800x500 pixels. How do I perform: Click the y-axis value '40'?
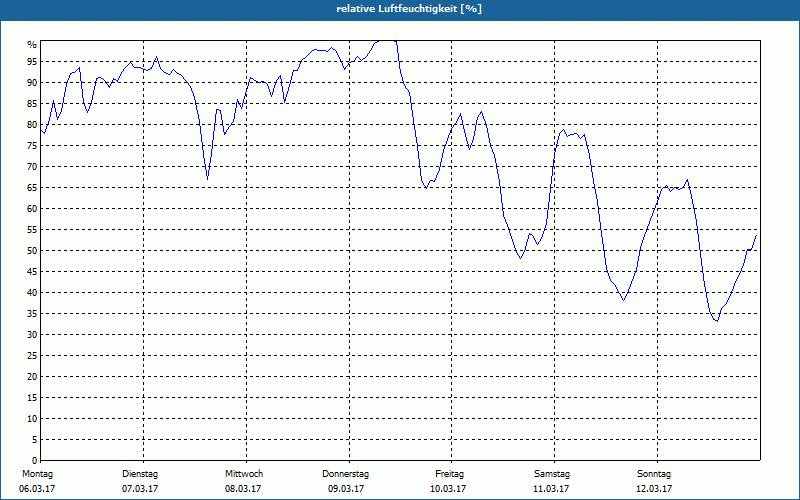click(32, 293)
